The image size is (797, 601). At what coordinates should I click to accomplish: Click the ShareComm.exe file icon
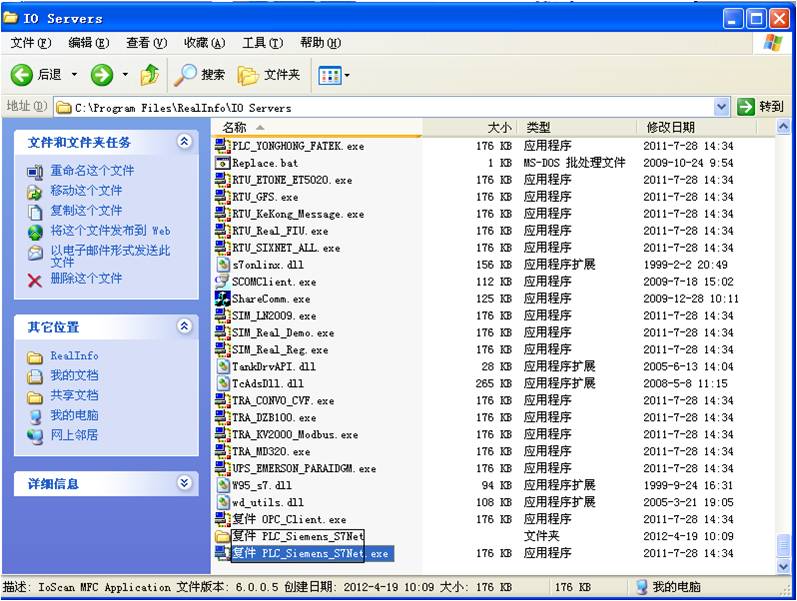click(x=223, y=299)
